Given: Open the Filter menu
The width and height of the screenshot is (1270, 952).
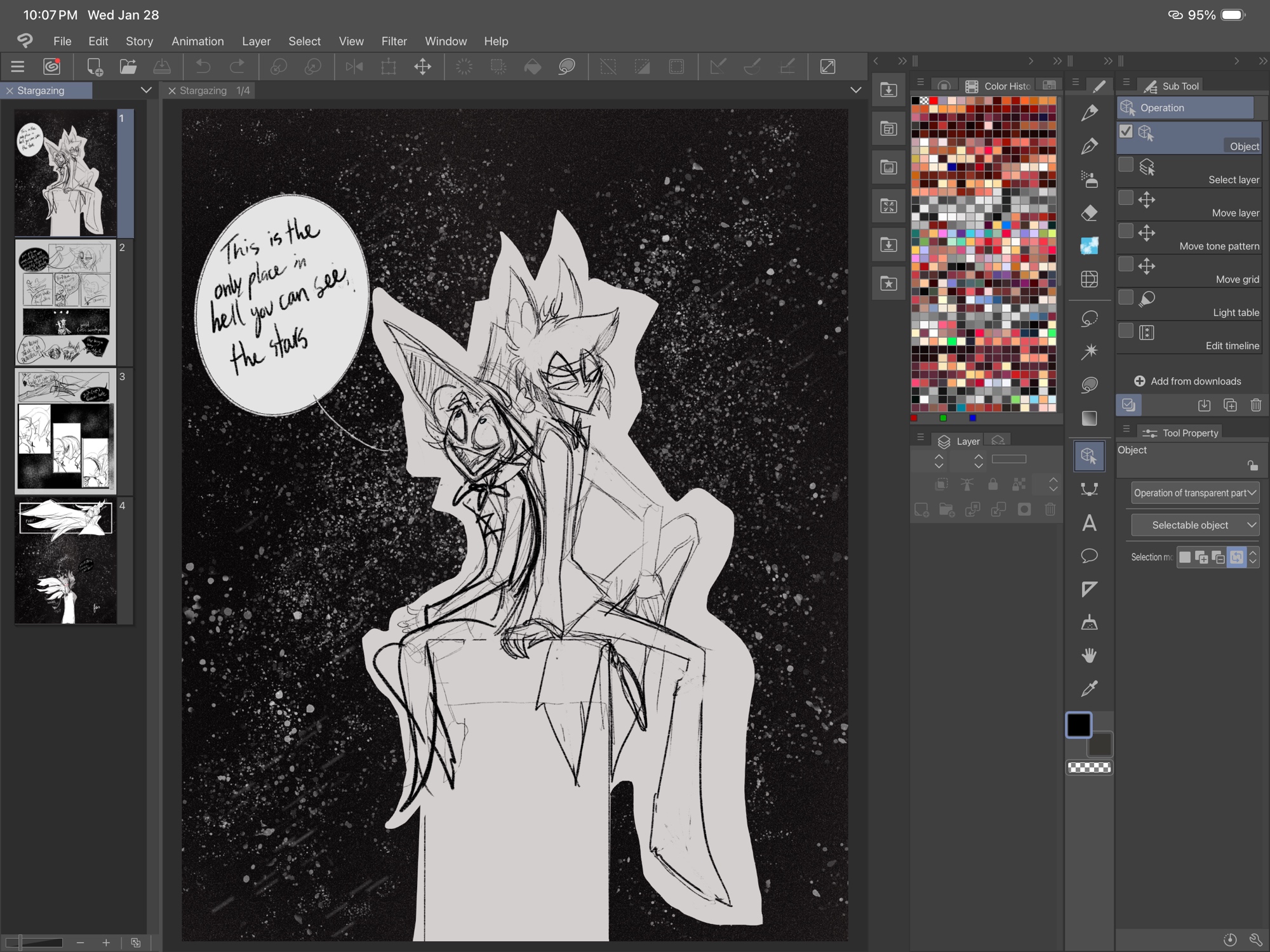Looking at the screenshot, I should (x=394, y=41).
